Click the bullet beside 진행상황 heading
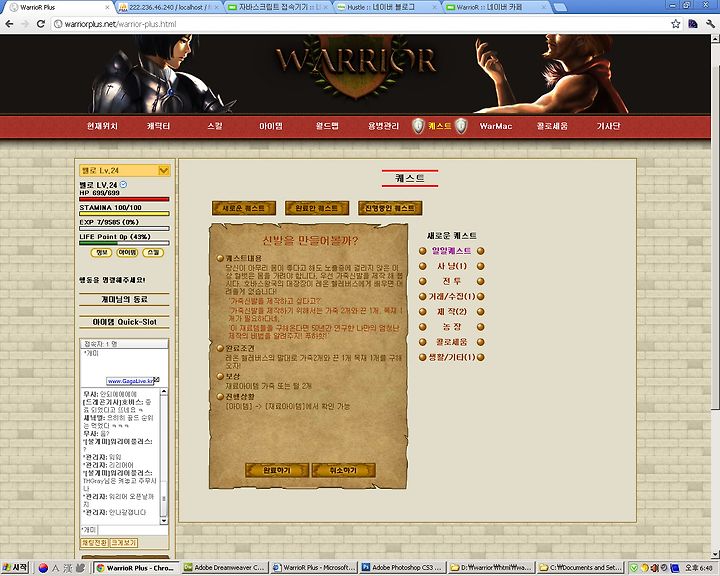720x576 pixels. click(220, 396)
